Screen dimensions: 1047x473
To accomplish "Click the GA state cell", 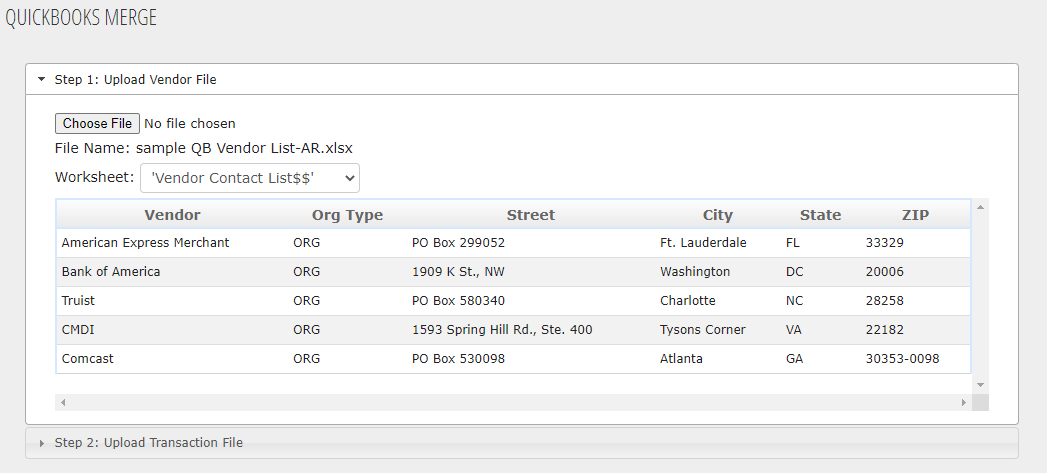I will pyautogui.click(x=821, y=359).
